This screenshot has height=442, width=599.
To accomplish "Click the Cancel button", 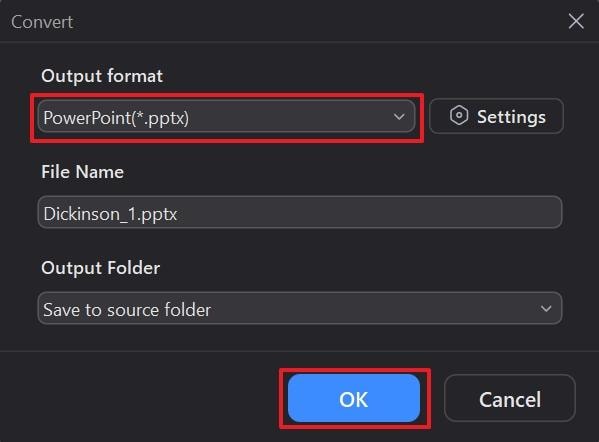I will (510, 398).
